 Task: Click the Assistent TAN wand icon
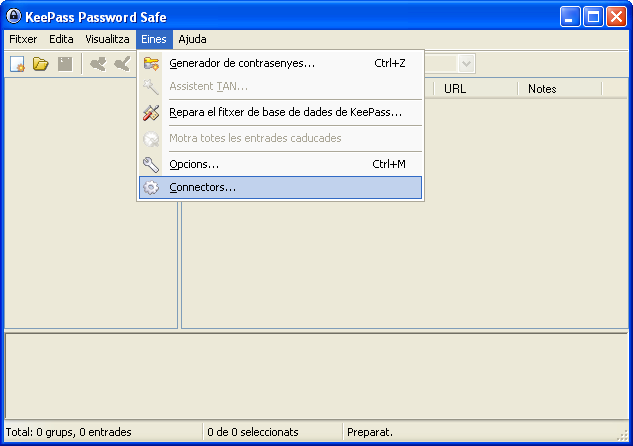(x=151, y=86)
